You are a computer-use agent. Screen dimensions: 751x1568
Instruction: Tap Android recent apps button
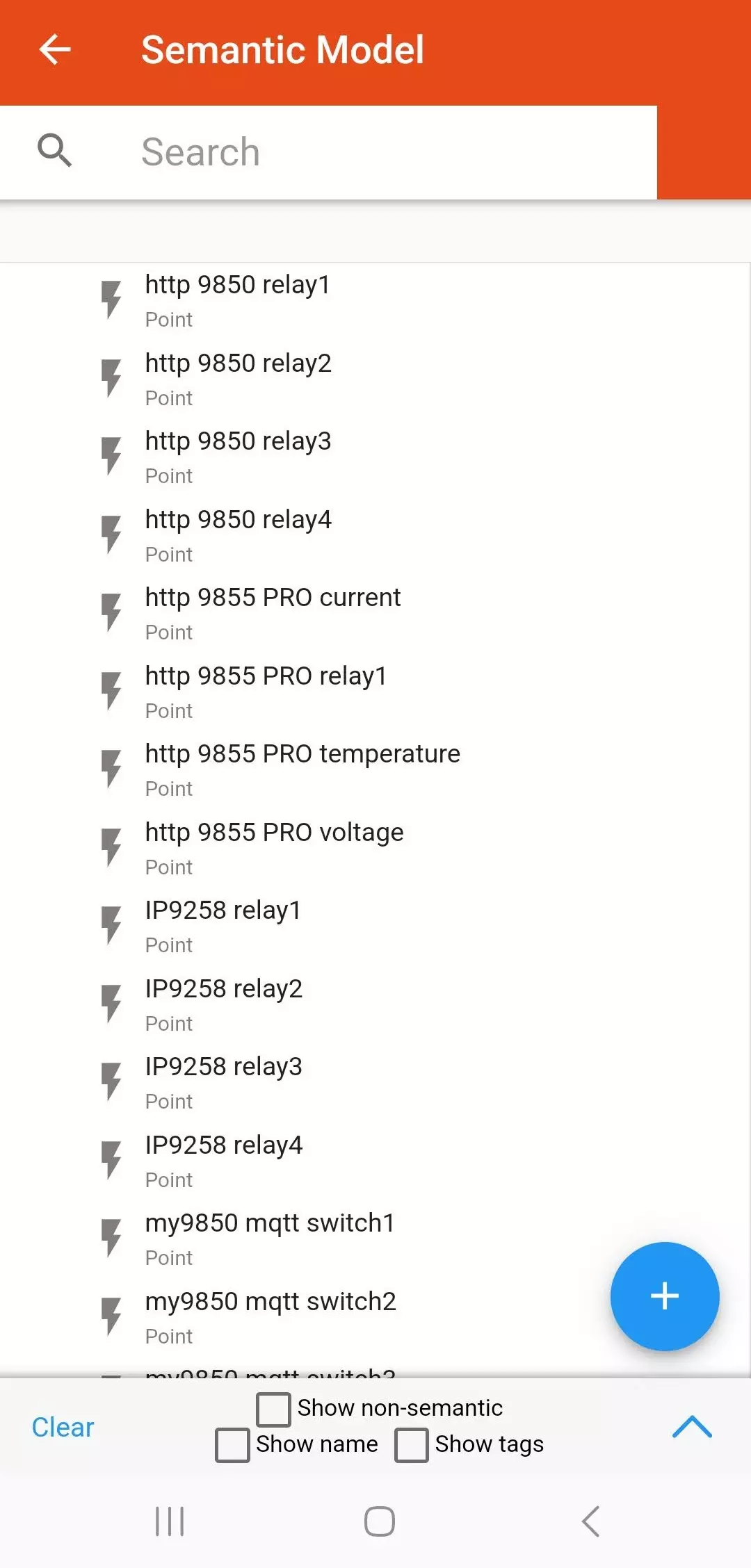point(170,1521)
